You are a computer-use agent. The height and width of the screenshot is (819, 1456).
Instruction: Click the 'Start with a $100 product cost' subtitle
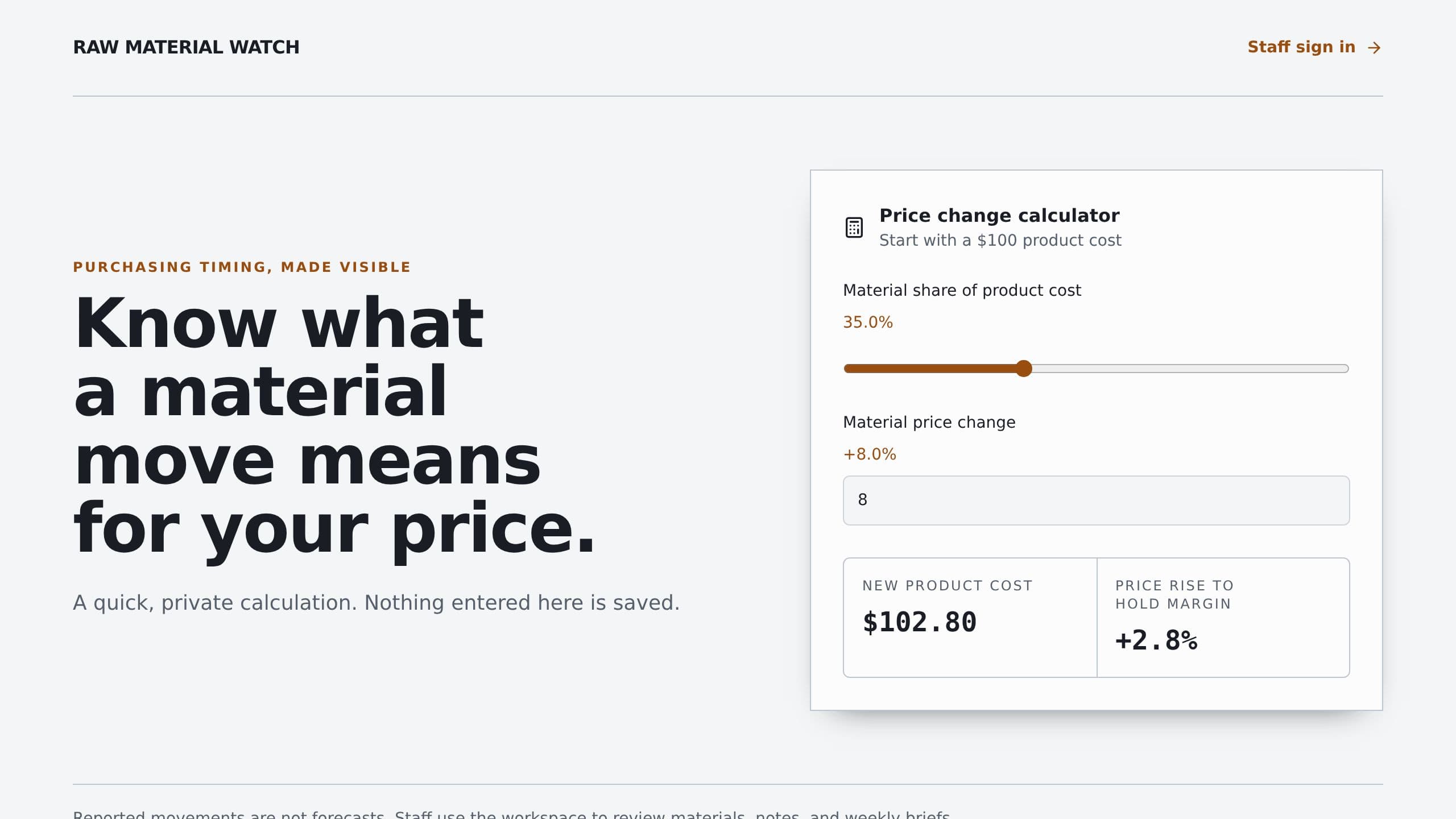coord(1000,241)
